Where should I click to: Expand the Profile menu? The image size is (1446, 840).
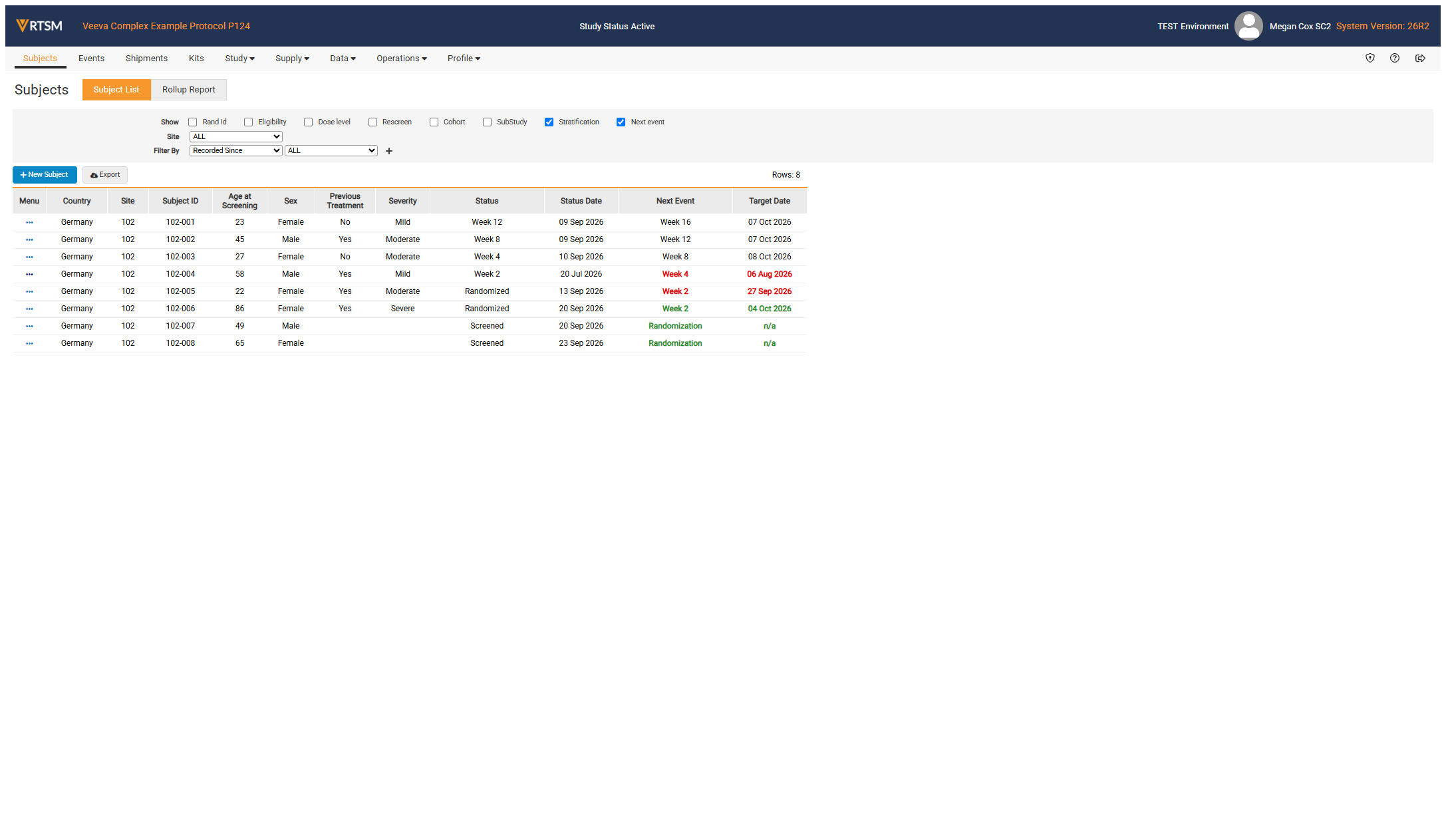coord(464,59)
